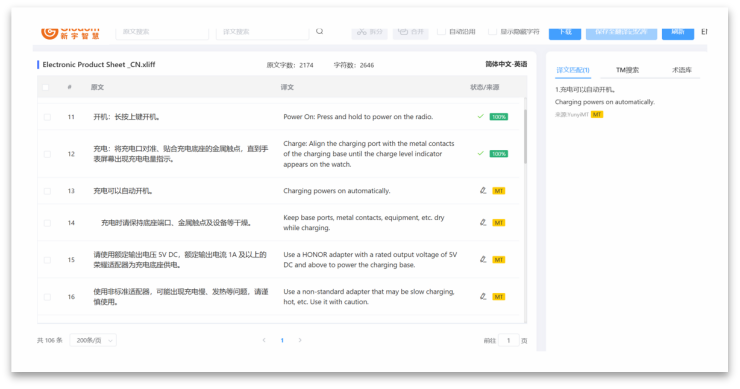Click source text 开机：长按上键开机。
Image resolution: width=740 pixels, height=389 pixels.
(126, 117)
